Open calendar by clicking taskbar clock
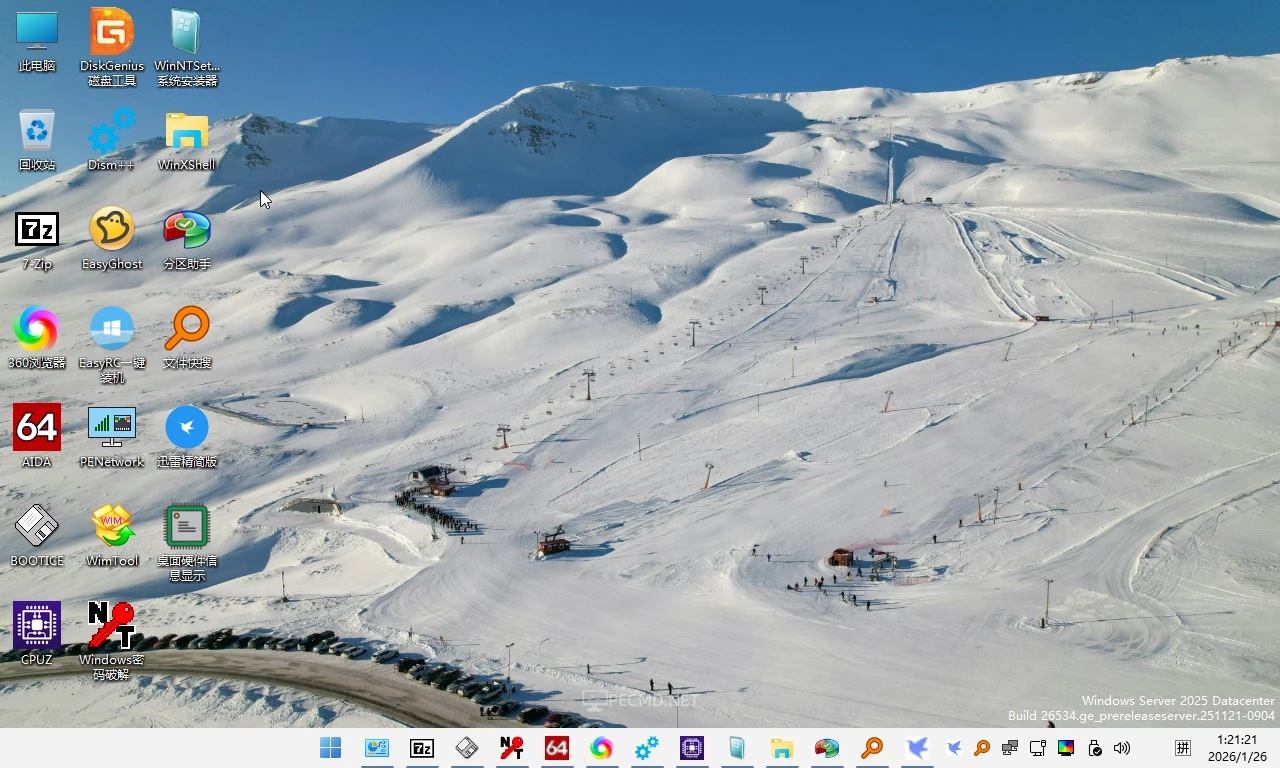 tap(1237, 747)
